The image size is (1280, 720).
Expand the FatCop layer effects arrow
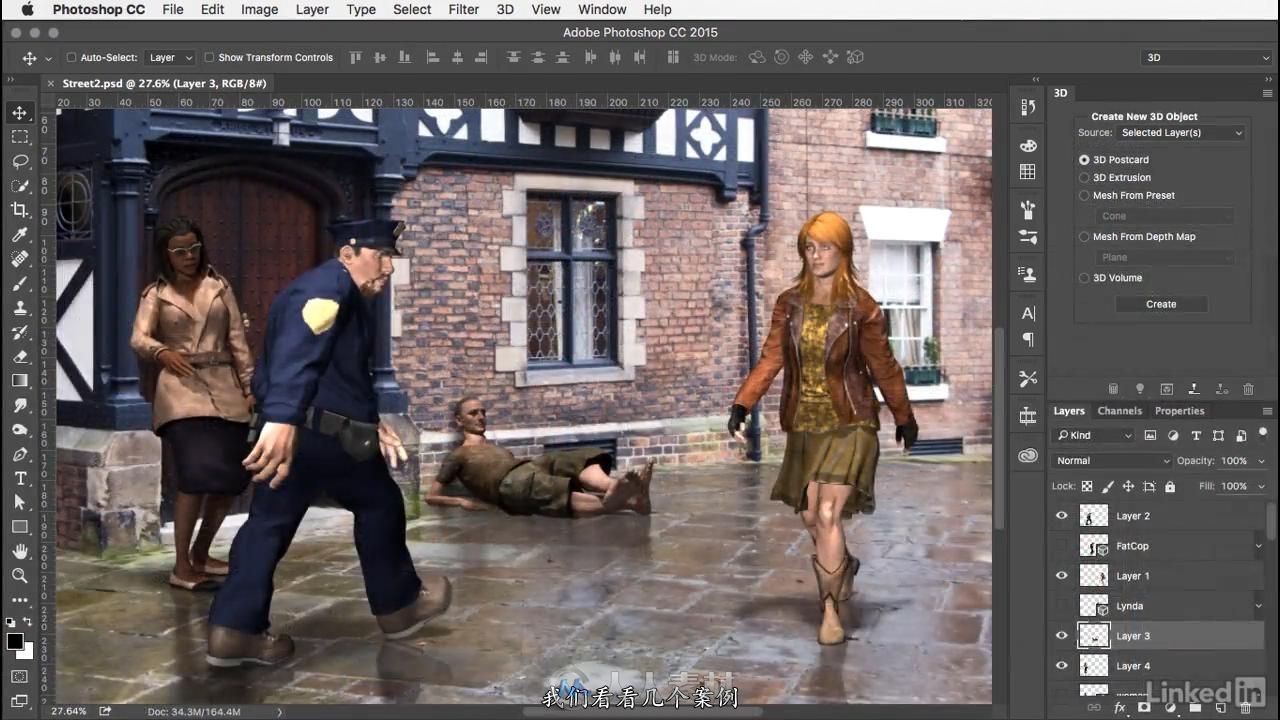tap(1258, 546)
